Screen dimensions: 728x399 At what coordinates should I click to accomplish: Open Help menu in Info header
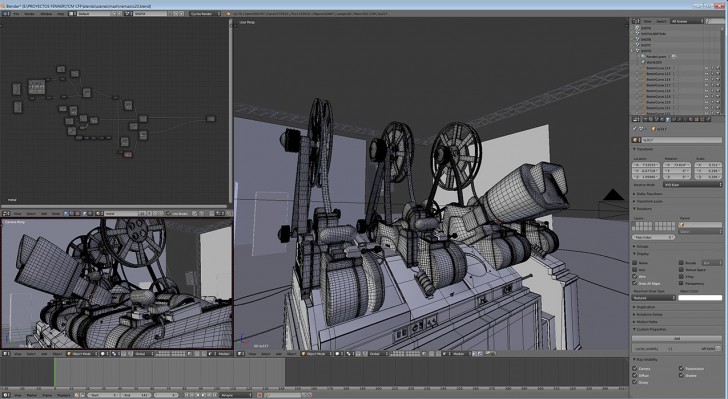tap(60, 14)
